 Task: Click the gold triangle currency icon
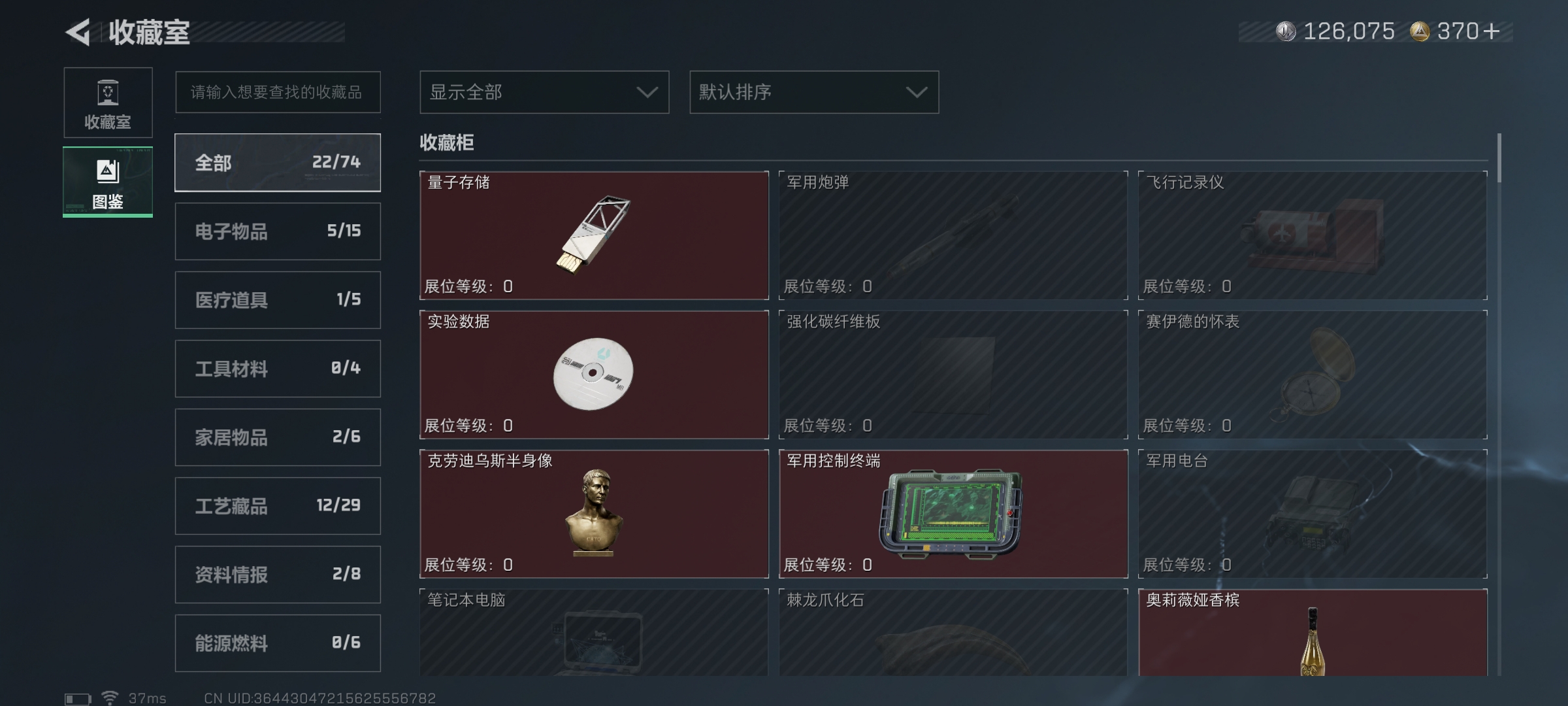tap(1419, 31)
